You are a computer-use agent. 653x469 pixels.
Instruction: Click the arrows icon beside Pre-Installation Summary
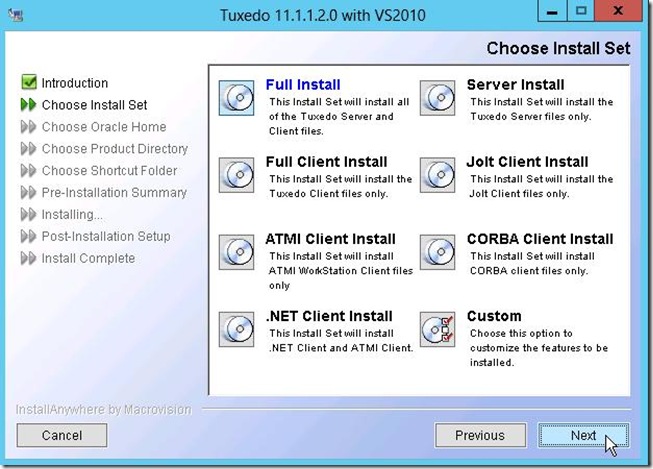(28, 192)
